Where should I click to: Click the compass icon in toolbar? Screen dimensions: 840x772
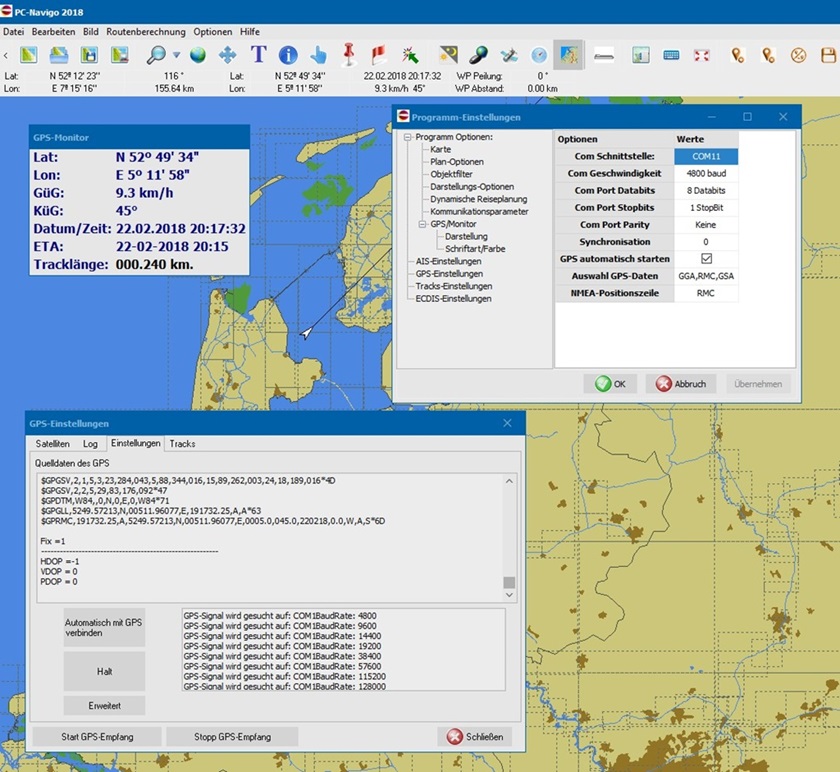click(539, 55)
